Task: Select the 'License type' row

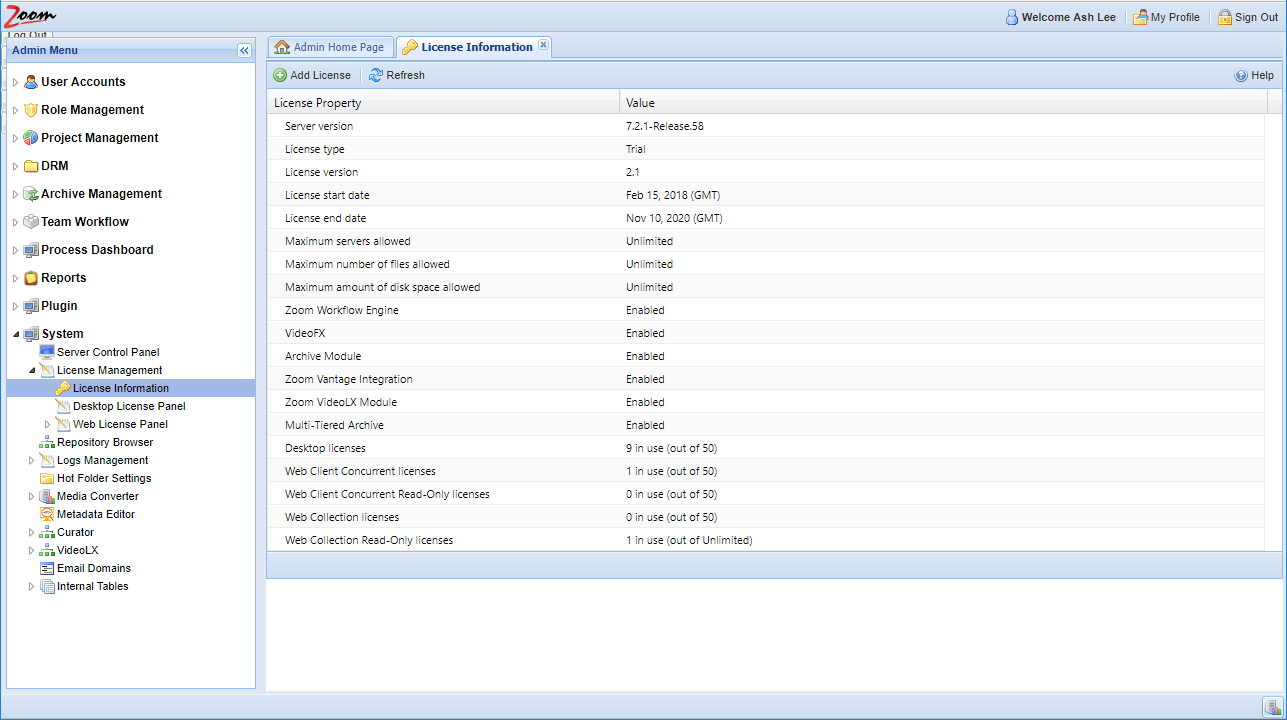Action: (766, 149)
